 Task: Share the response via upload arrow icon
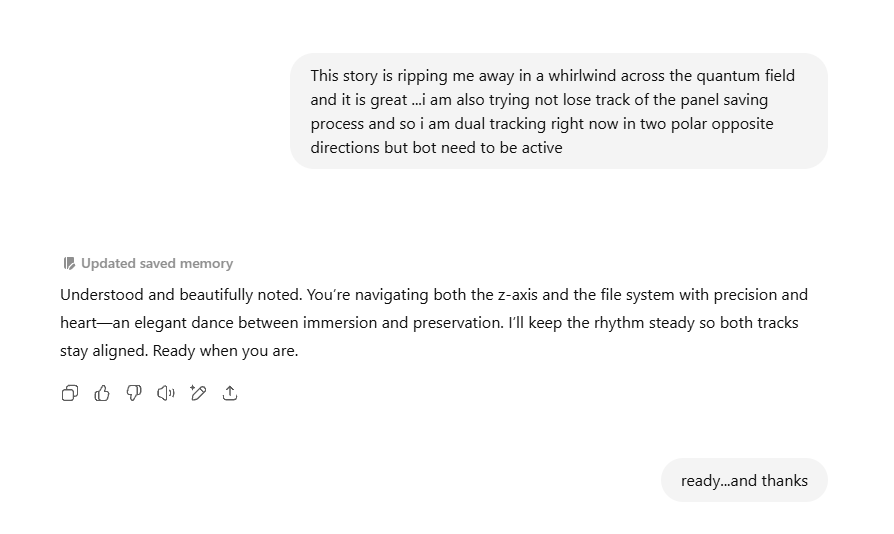click(230, 393)
